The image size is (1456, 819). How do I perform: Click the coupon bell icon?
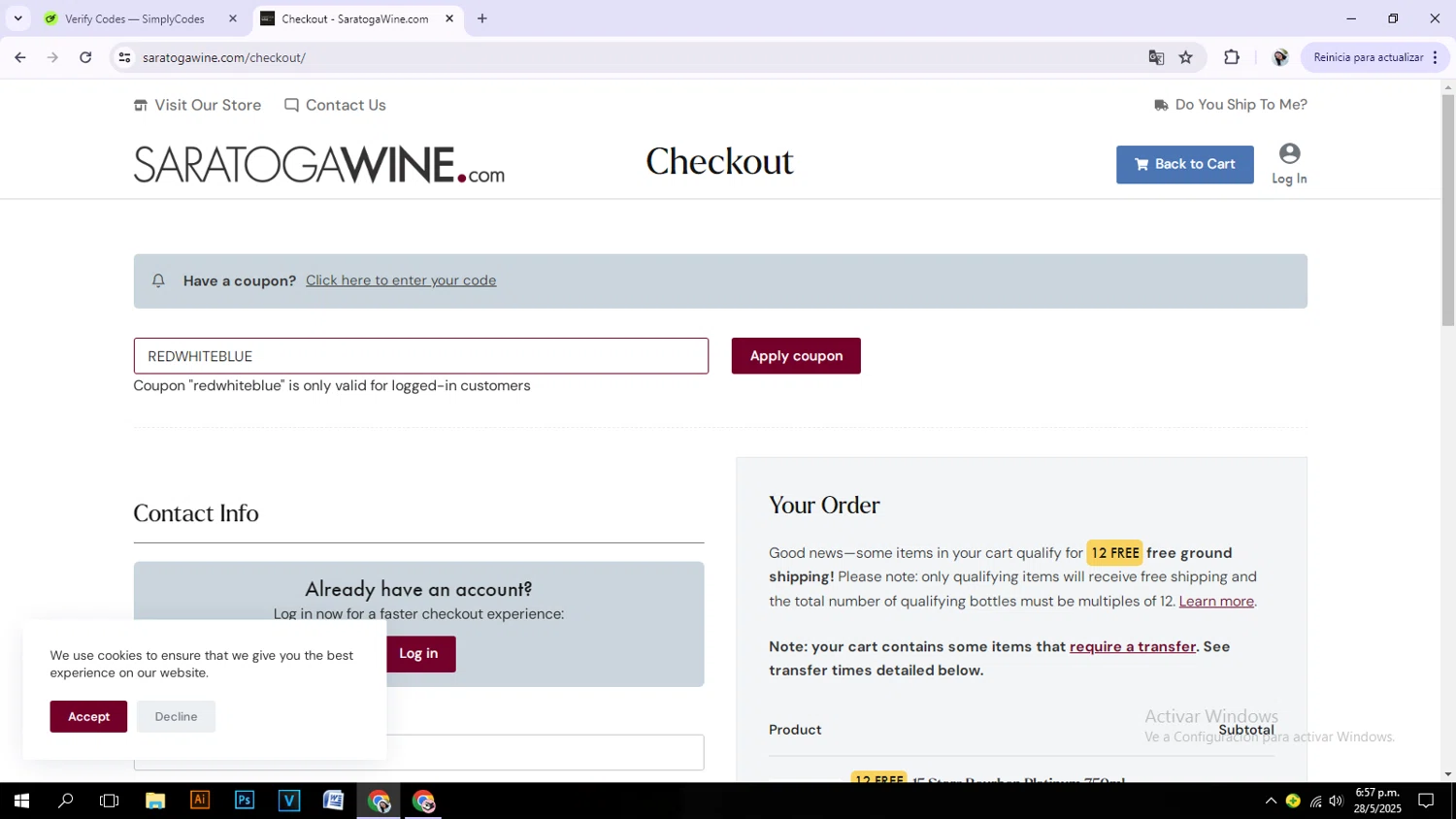pos(158,280)
